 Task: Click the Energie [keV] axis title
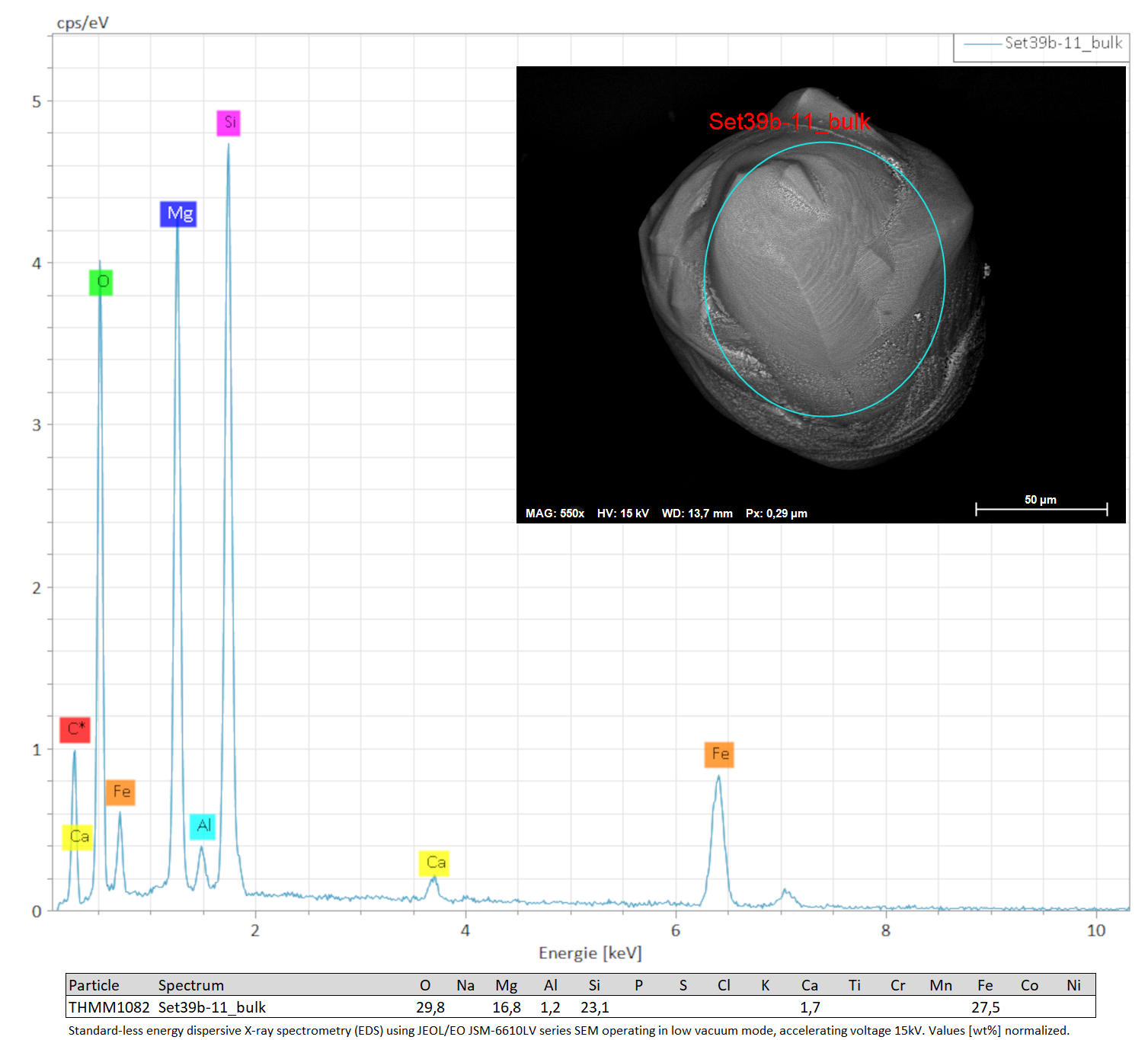(590, 953)
